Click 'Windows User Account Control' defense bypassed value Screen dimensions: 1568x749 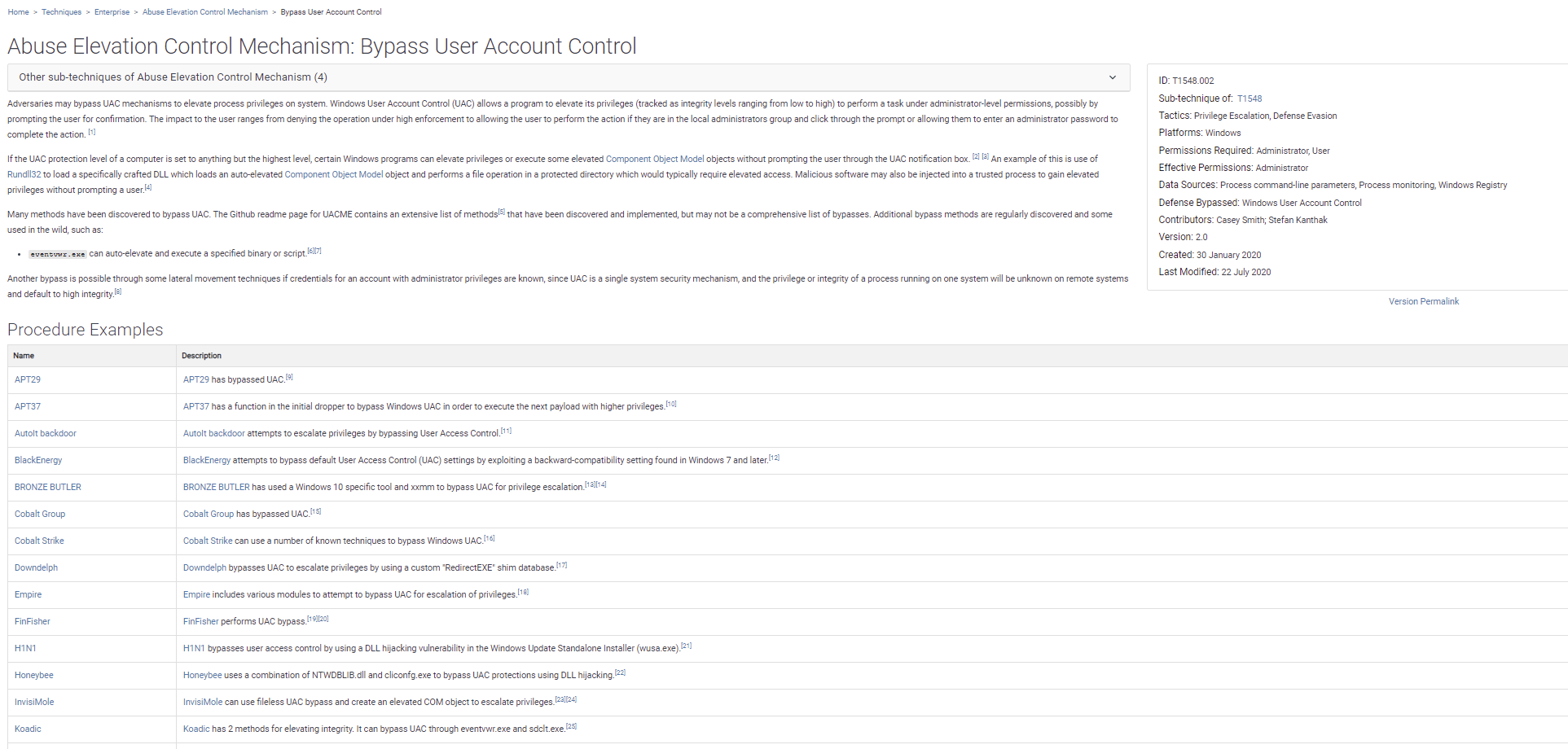point(1302,203)
